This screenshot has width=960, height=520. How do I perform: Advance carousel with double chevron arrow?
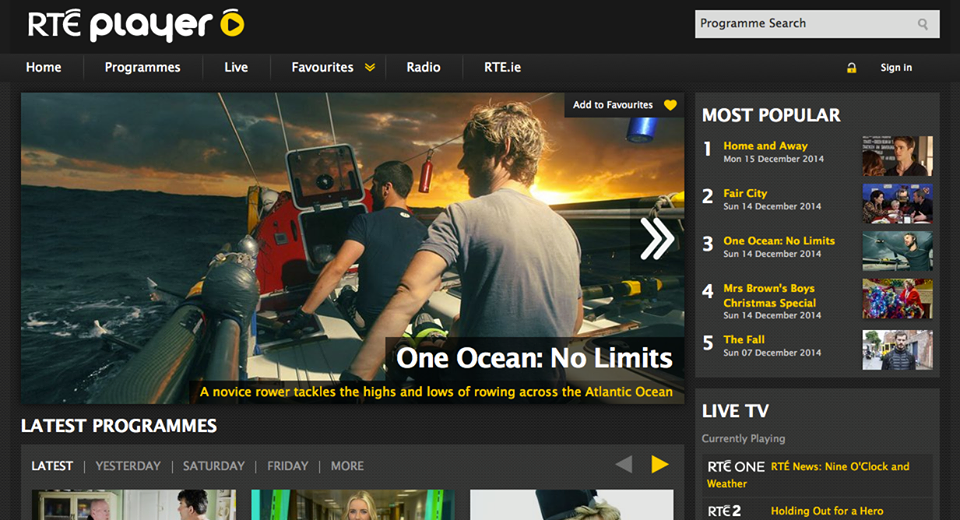point(657,238)
